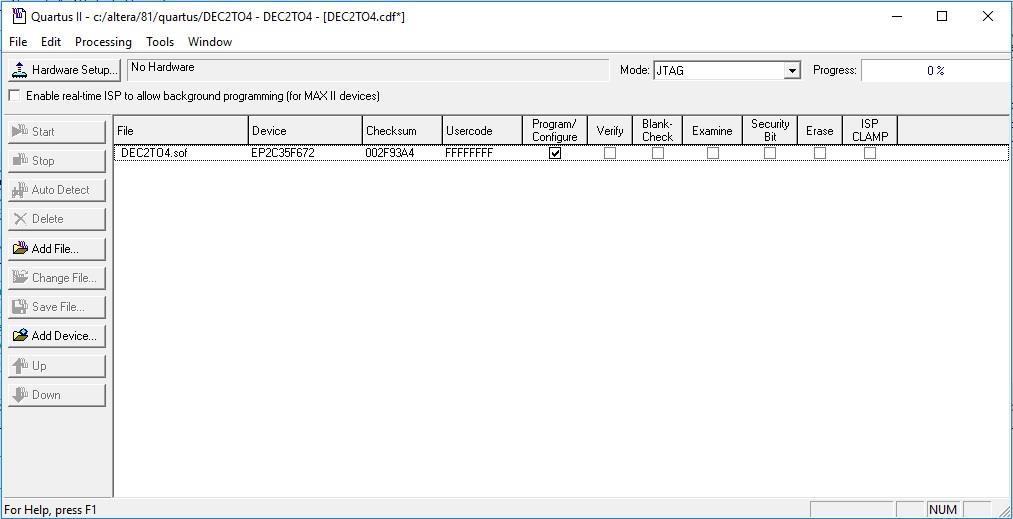The width and height of the screenshot is (1013, 519).
Task: Move the device Up in the list
Action: point(56,365)
